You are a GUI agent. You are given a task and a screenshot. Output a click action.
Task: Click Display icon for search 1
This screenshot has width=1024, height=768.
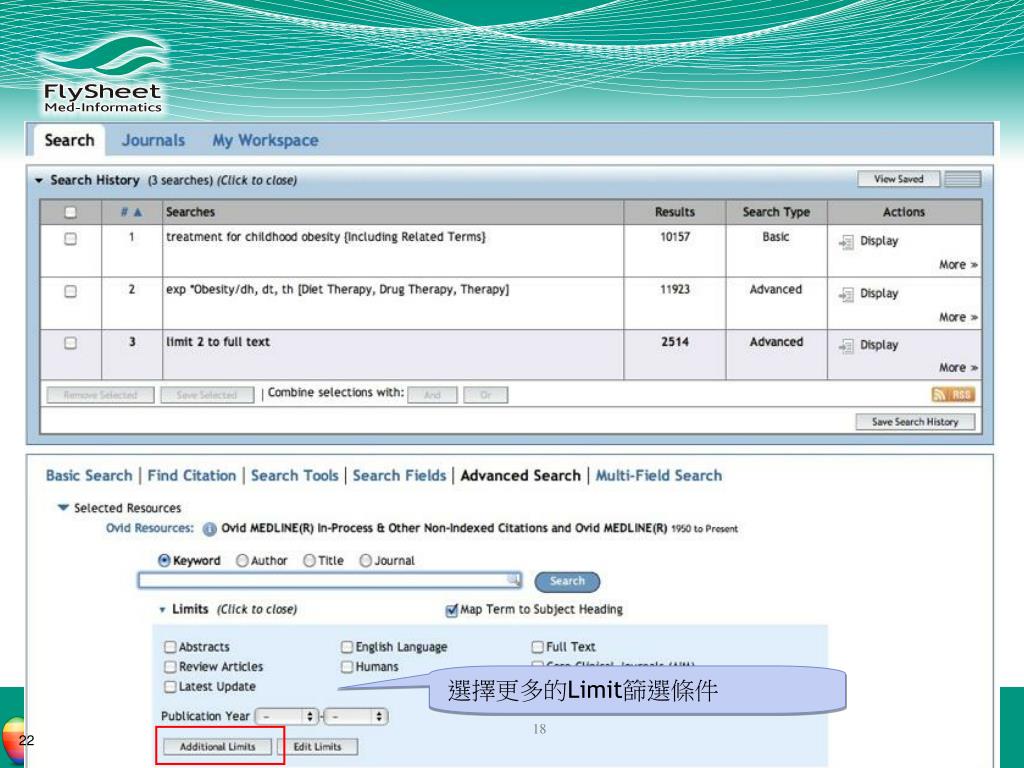(x=846, y=242)
